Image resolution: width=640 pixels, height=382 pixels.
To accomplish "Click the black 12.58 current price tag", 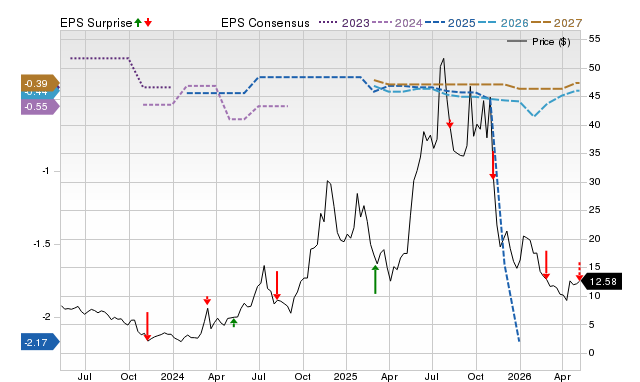I will 602,282.
